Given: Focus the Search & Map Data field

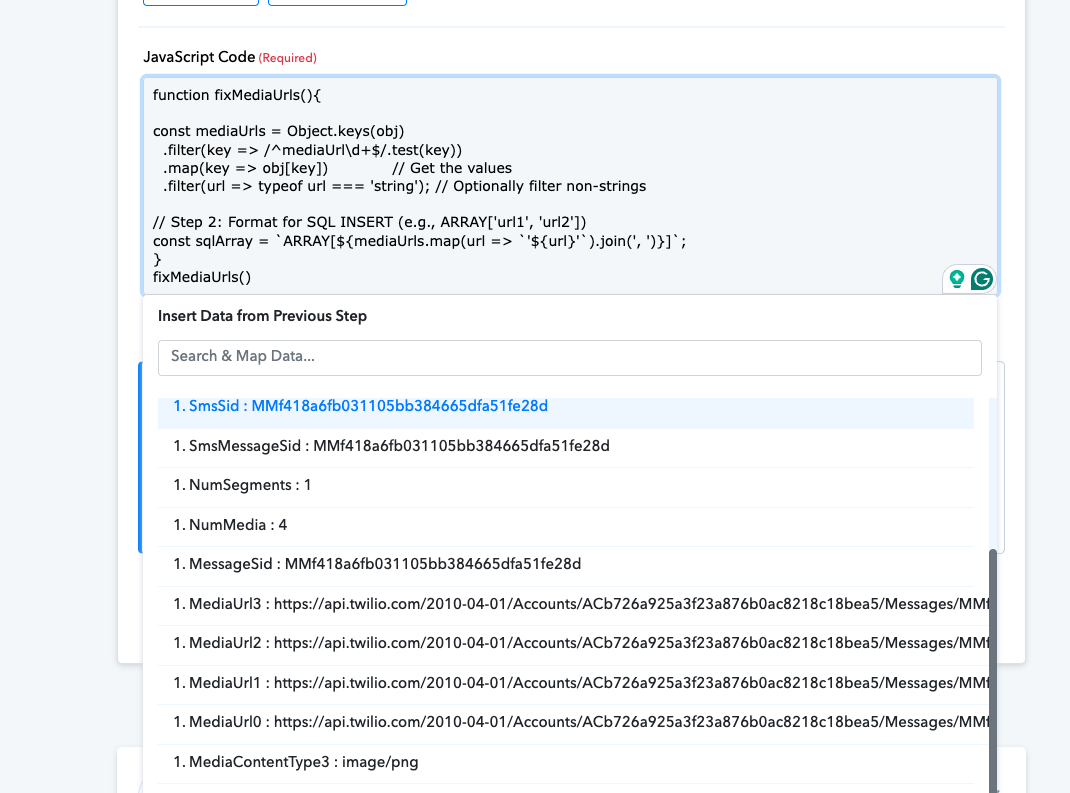Looking at the screenshot, I should [x=570, y=358].
